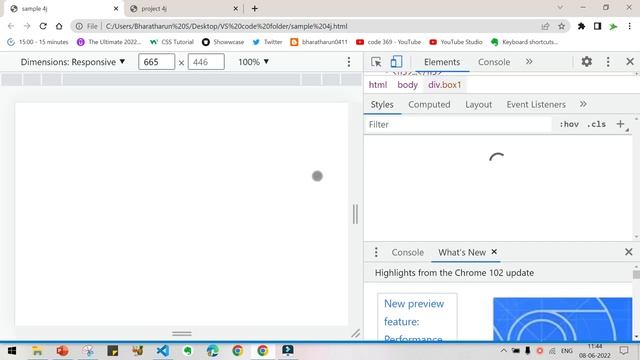Screen dimensions: 640x360
Task: Grab the viewport corner resize handle
Action: (356, 333)
